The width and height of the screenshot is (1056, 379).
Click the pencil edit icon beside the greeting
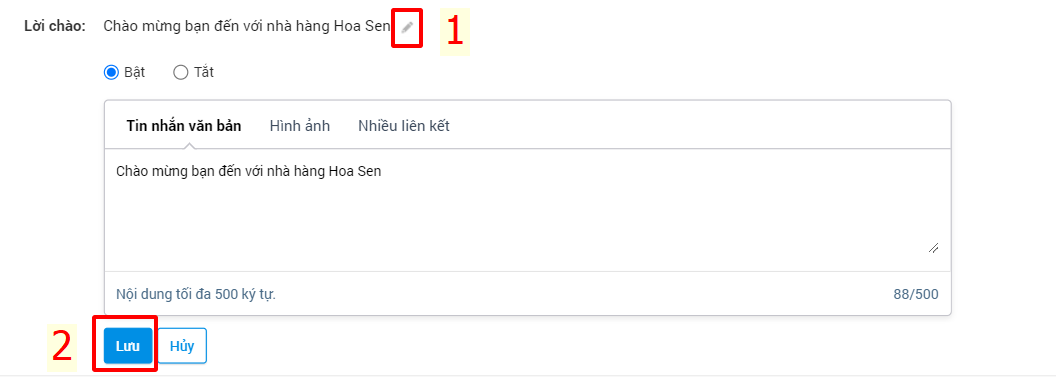[x=407, y=27]
